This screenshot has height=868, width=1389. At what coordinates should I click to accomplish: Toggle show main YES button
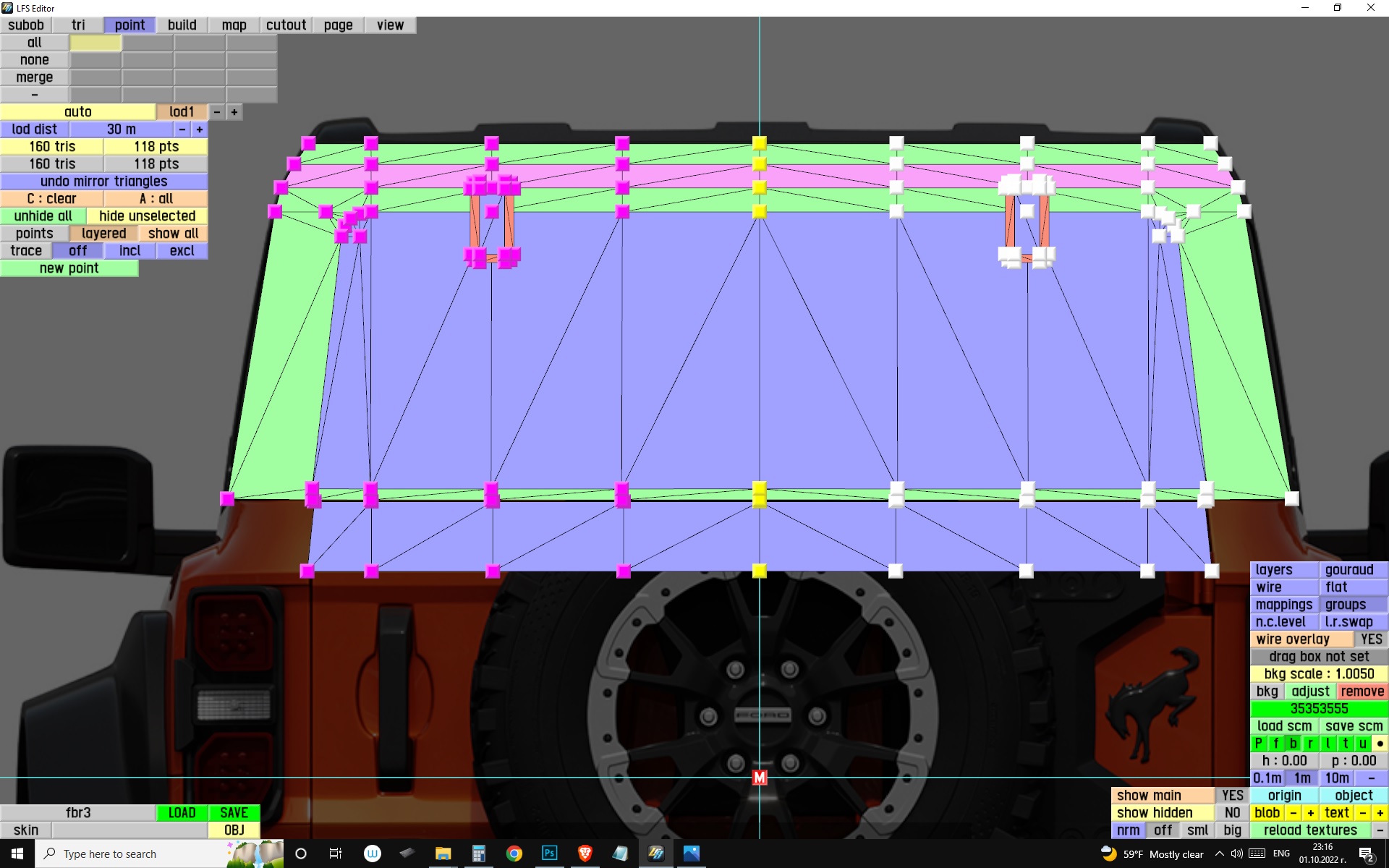click(x=1232, y=796)
